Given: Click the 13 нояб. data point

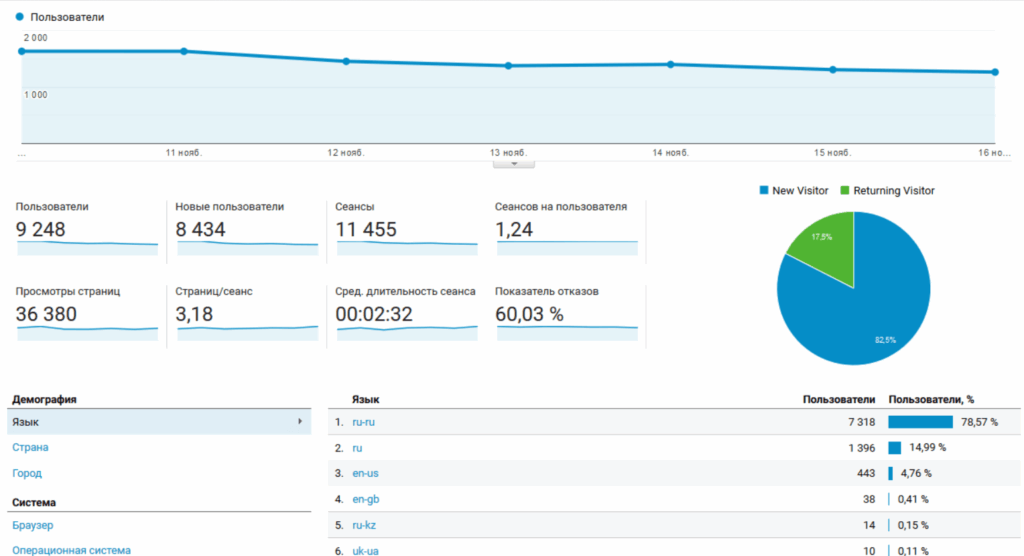Looking at the screenshot, I should (x=508, y=66).
